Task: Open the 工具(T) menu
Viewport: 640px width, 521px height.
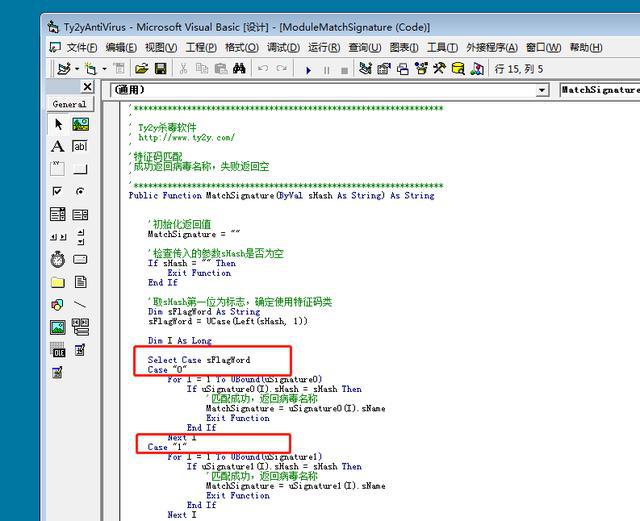Action: pos(442,47)
